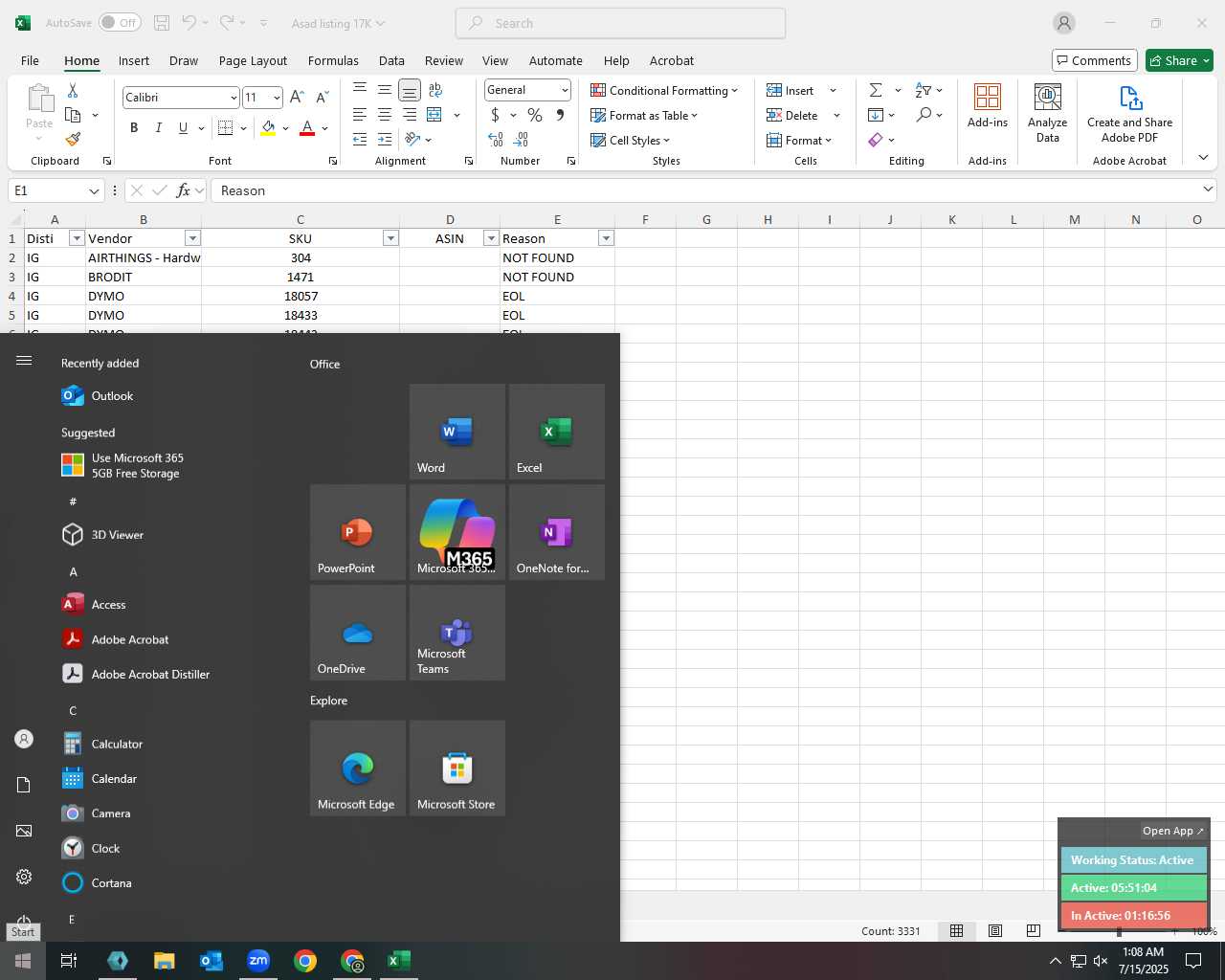Open Microsoft Teams tile

pos(457,633)
